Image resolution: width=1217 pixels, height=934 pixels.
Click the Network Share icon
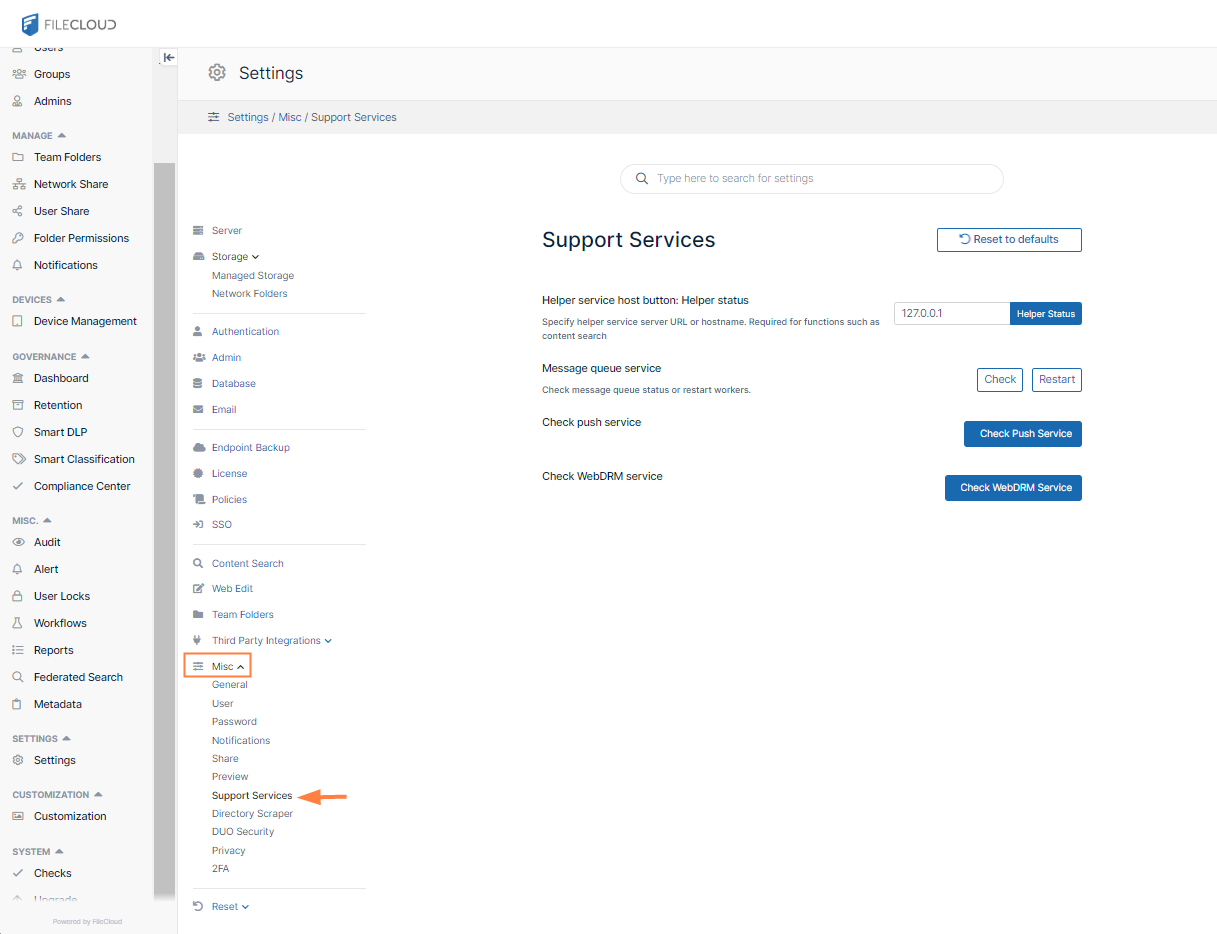click(17, 184)
